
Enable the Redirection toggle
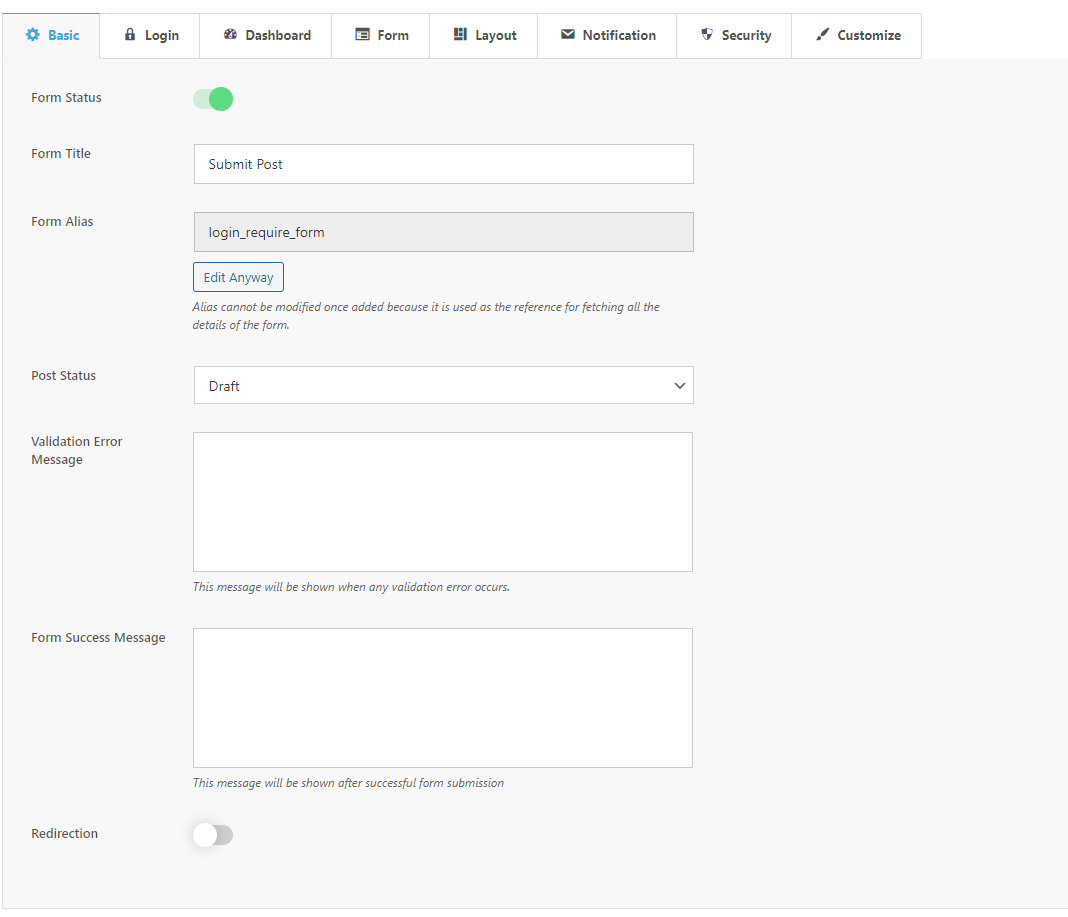(212, 833)
